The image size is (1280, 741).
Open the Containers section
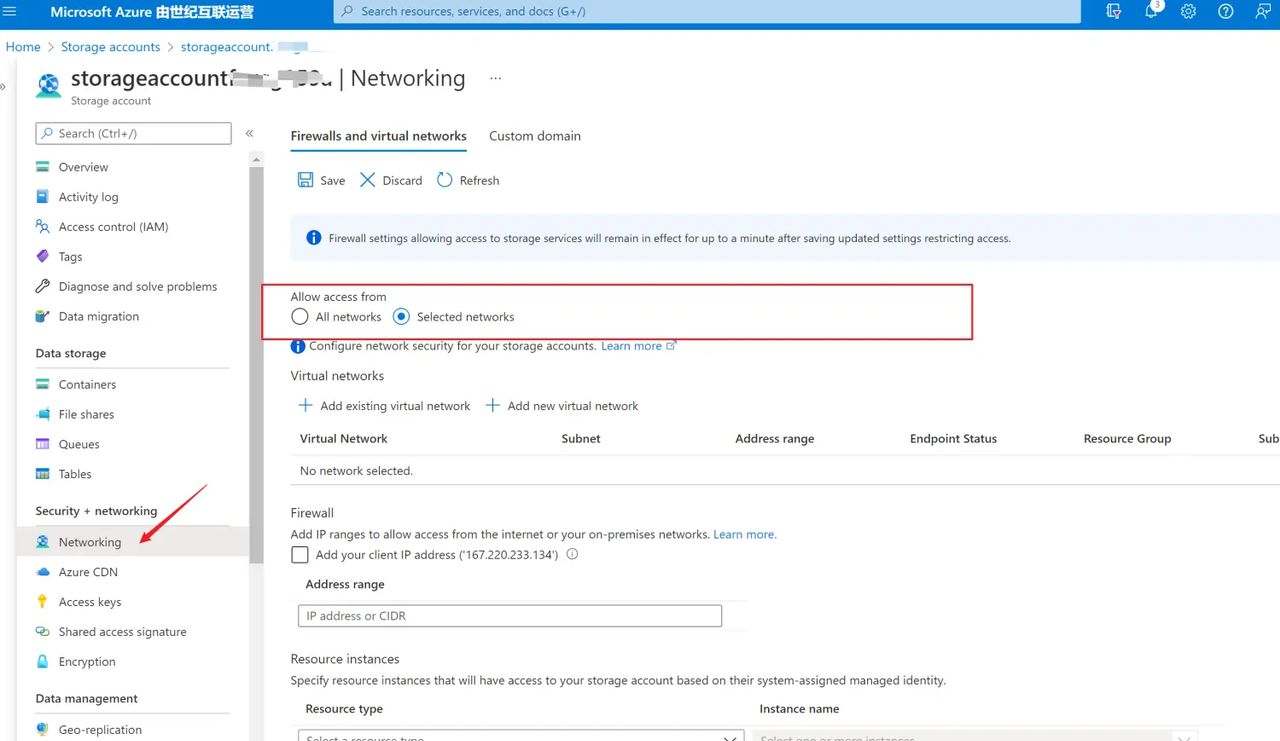coord(86,384)
